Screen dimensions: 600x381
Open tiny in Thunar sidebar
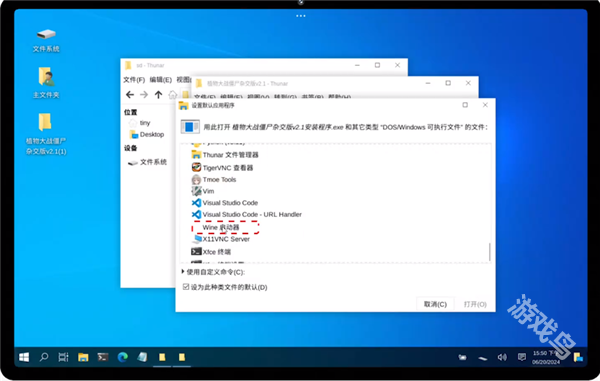tap(140, 123)
